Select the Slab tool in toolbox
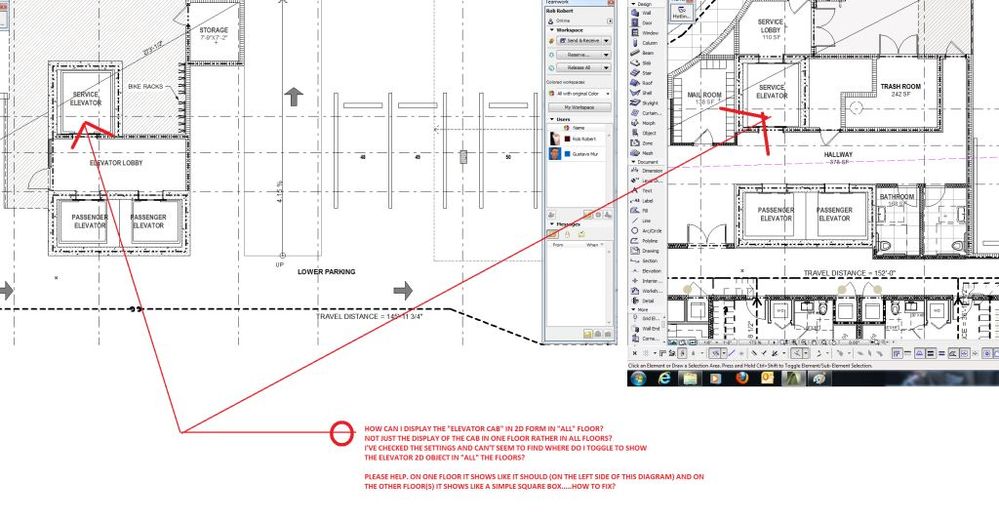The image size is (999, 521). point(642,63)
